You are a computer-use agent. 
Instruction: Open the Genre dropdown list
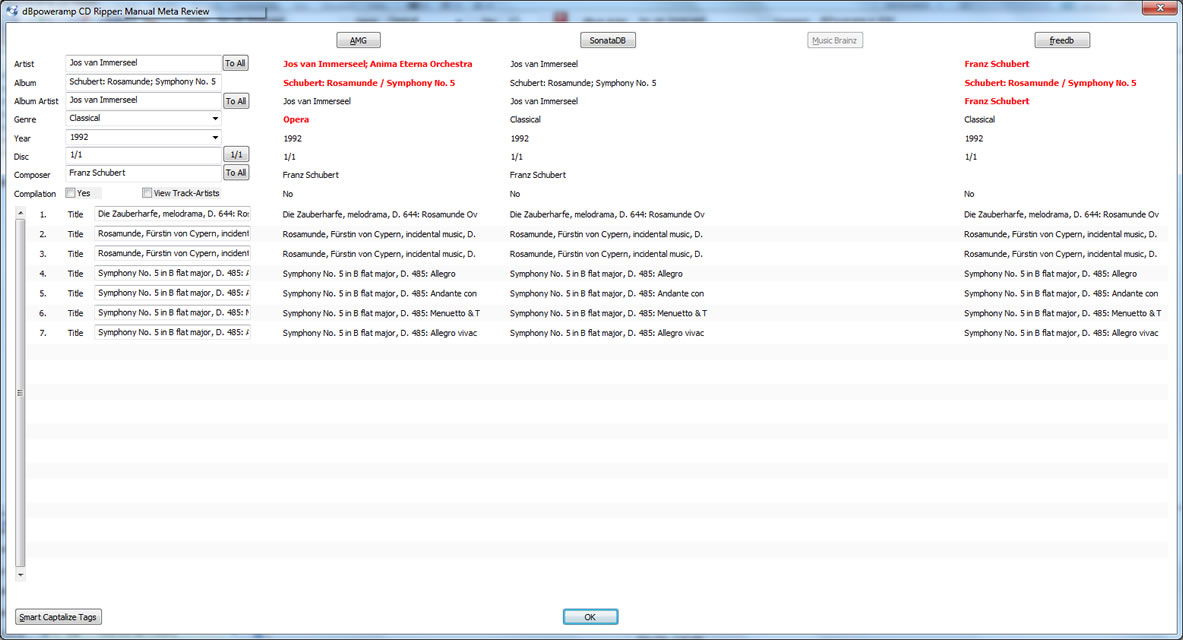coord(215,119)
